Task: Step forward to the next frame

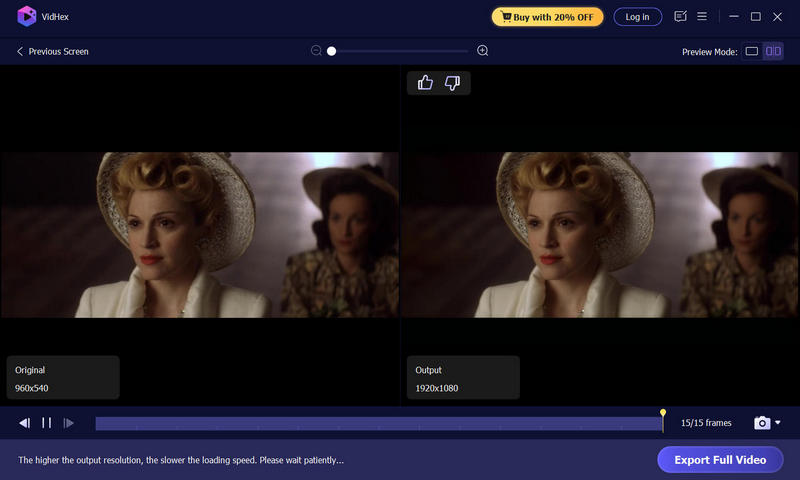Action: click(68, 423)
